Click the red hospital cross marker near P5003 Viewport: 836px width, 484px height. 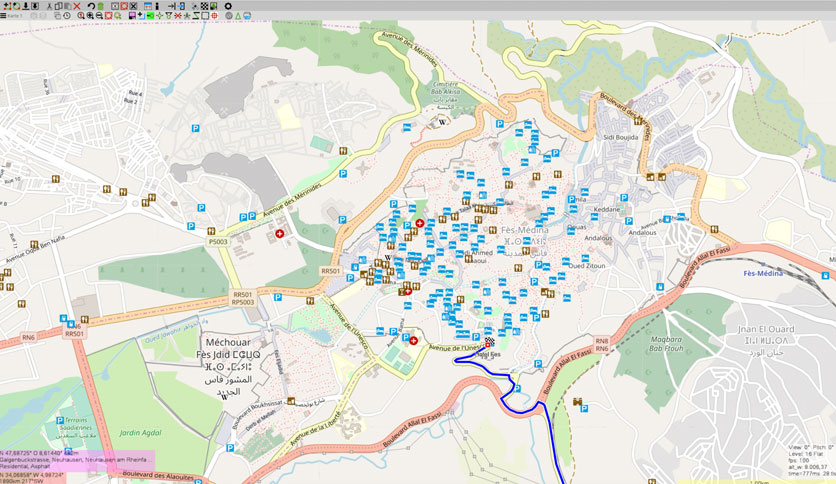point(279,233)
